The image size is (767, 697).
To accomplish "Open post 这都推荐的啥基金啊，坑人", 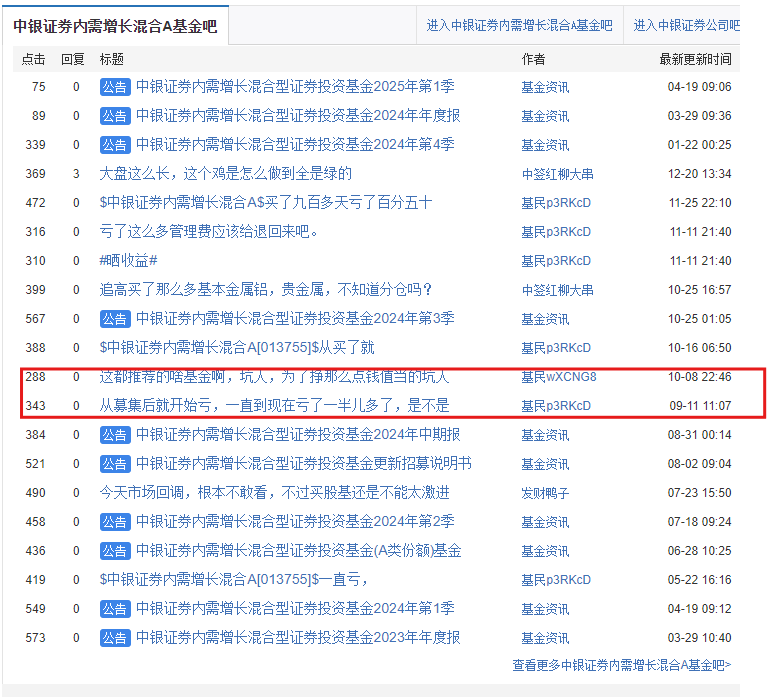I will pyautogui.click(x=274, y=377).
